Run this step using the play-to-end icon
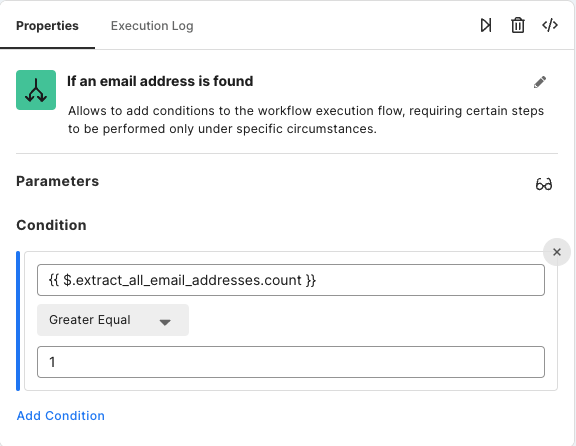576x446 pixels. click(x=486, y=25)
